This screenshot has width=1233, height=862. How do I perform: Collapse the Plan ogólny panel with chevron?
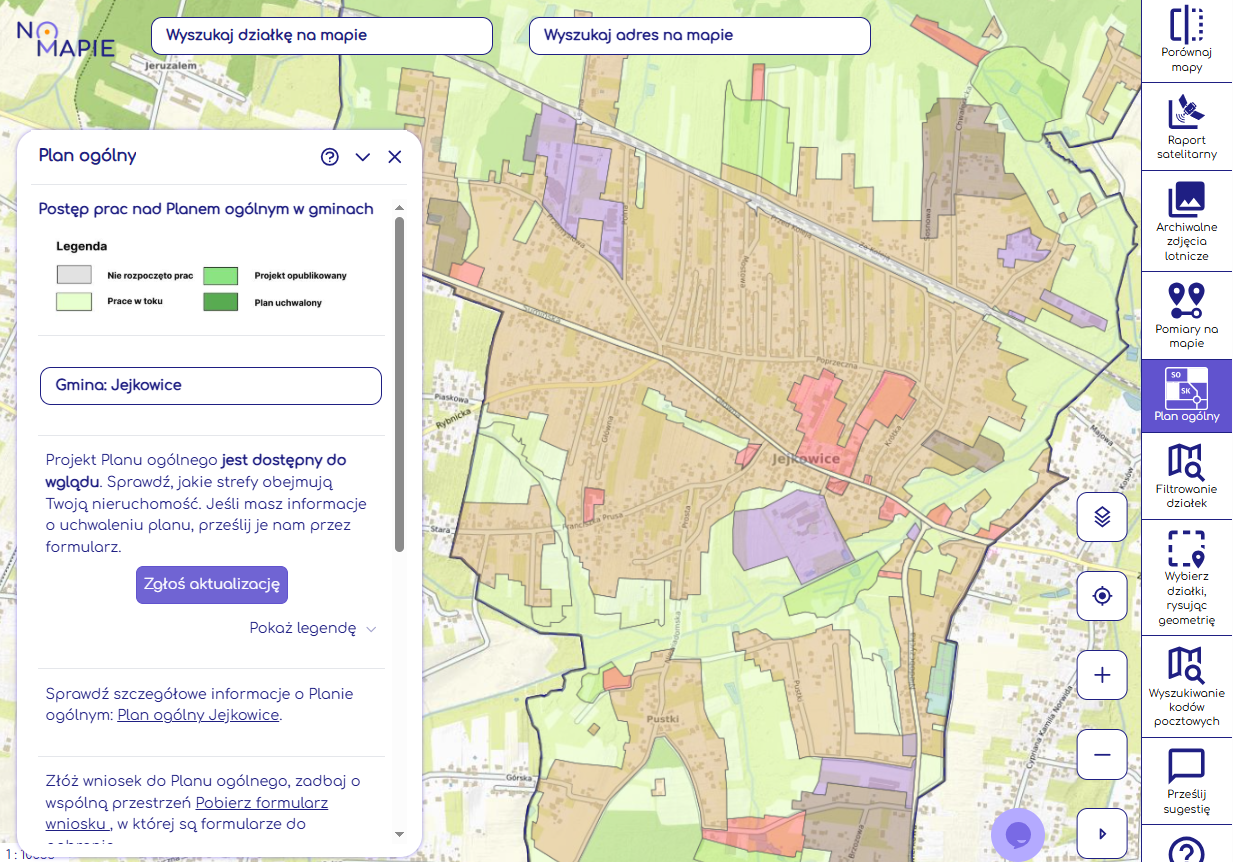click(363, 157)
